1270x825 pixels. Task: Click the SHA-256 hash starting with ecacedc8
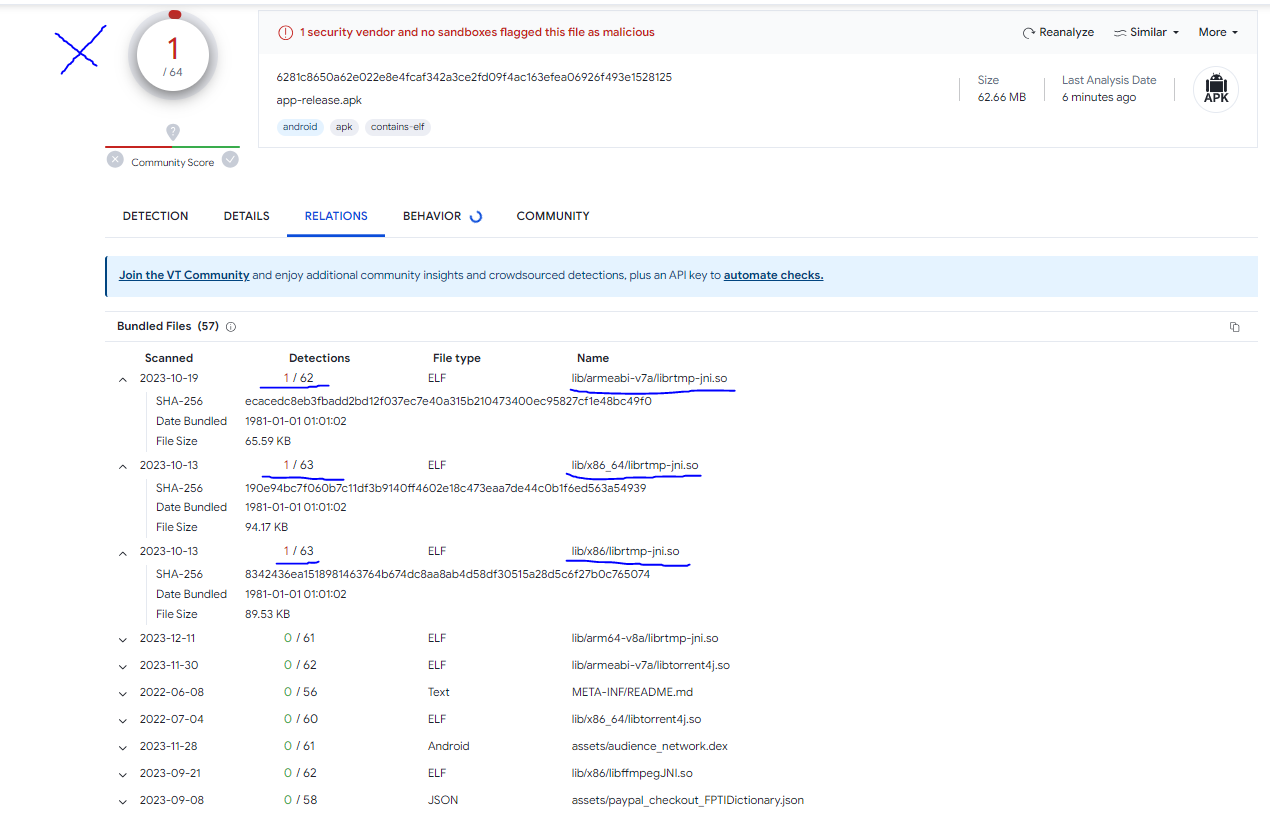tap(448, 401)
